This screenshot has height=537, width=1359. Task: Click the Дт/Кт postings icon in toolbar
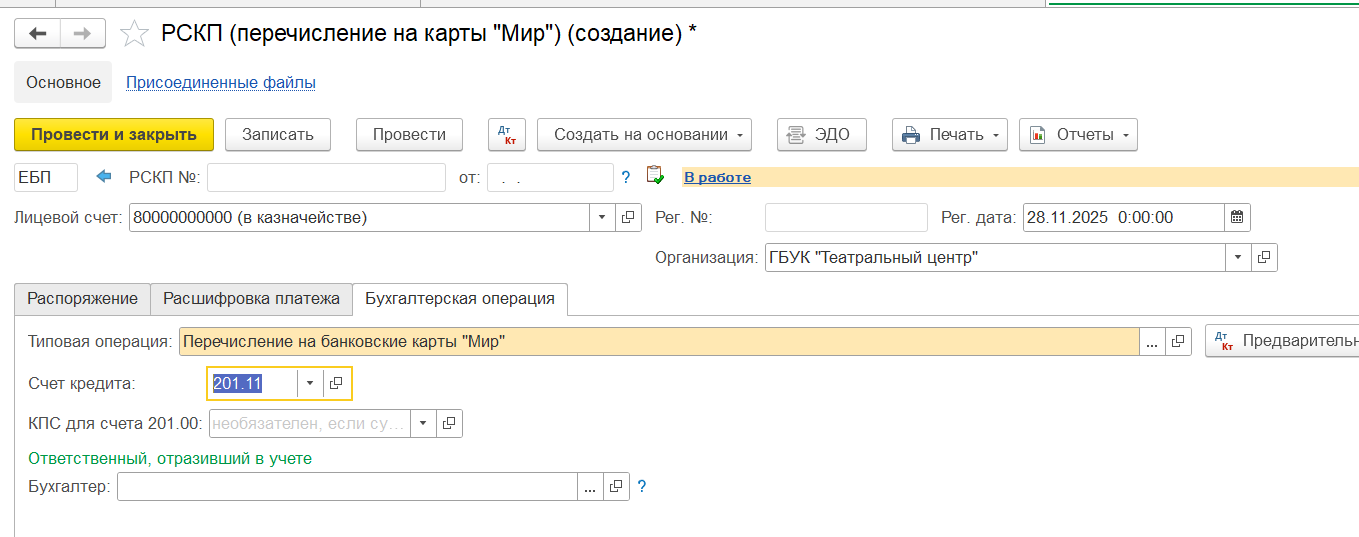505,135
